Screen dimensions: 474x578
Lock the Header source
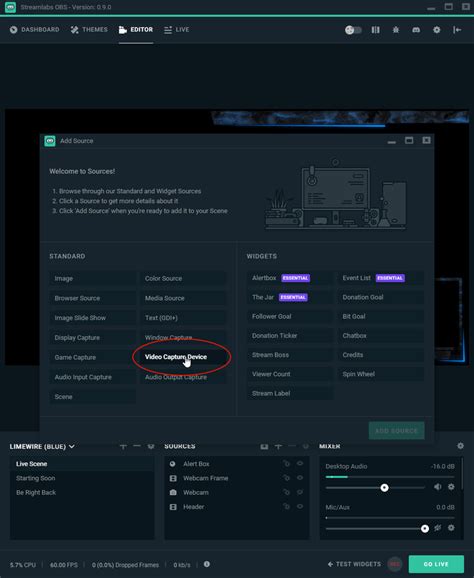286,507
